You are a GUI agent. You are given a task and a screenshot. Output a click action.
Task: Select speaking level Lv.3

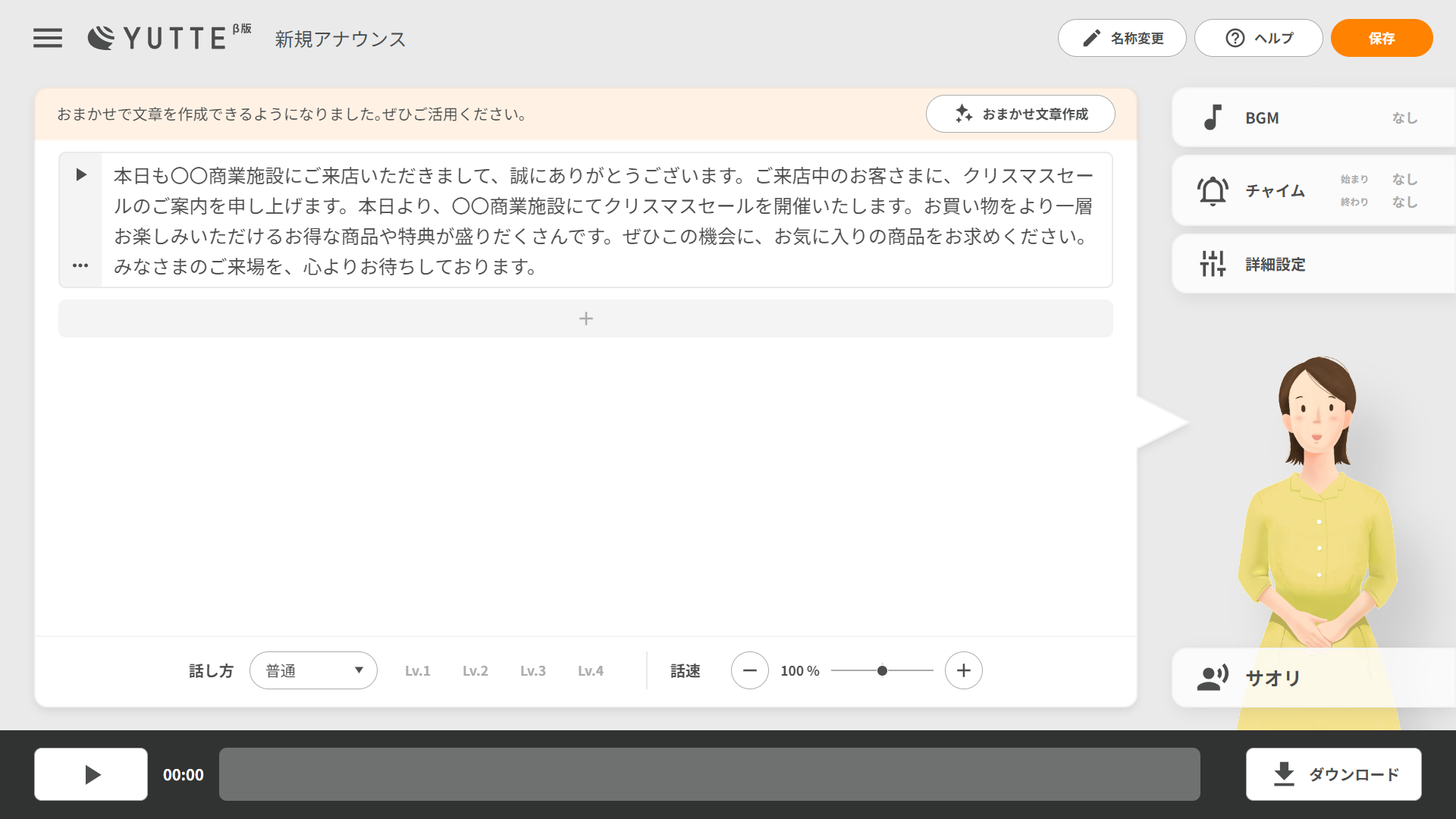pos(532,670)
